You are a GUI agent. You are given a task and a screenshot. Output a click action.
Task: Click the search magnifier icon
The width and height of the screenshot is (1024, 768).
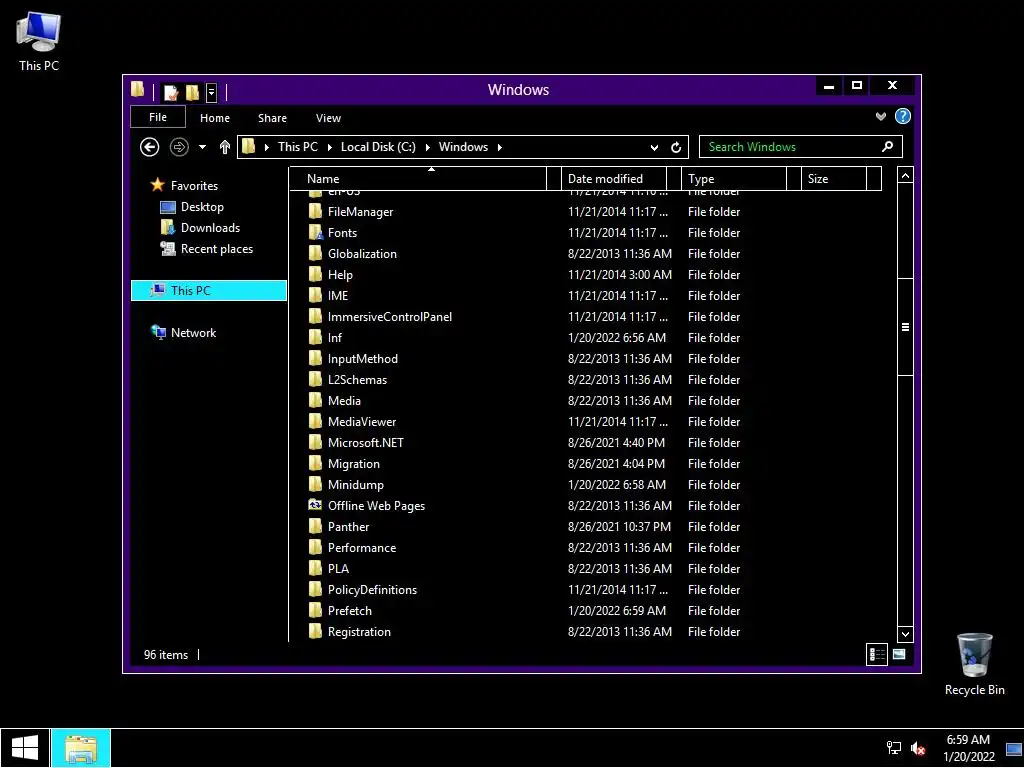(x=888, y=147)
